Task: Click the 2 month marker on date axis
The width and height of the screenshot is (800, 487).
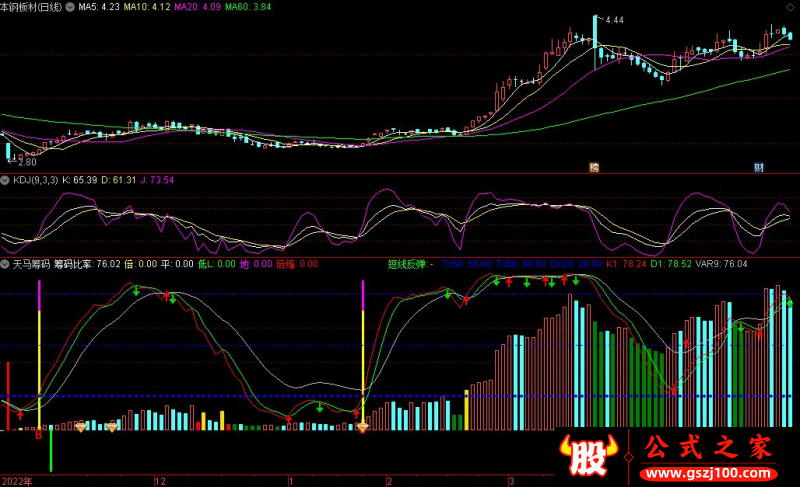Action: (389, 481)
